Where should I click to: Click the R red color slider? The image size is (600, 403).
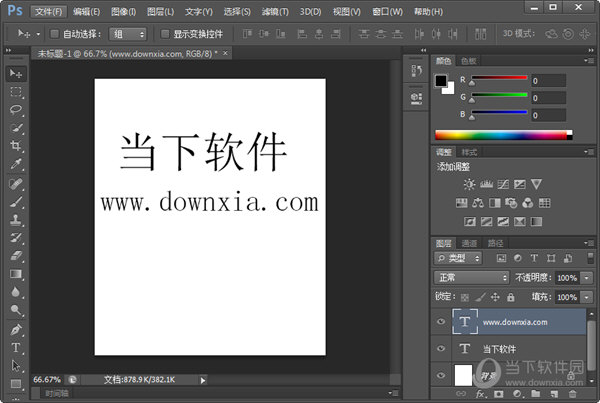tap(499, 78)
